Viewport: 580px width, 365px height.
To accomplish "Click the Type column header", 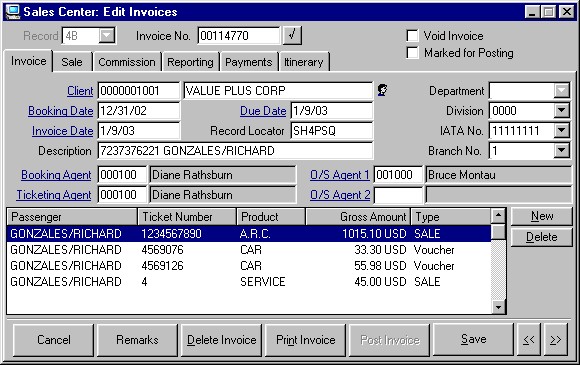I will 451,217.
